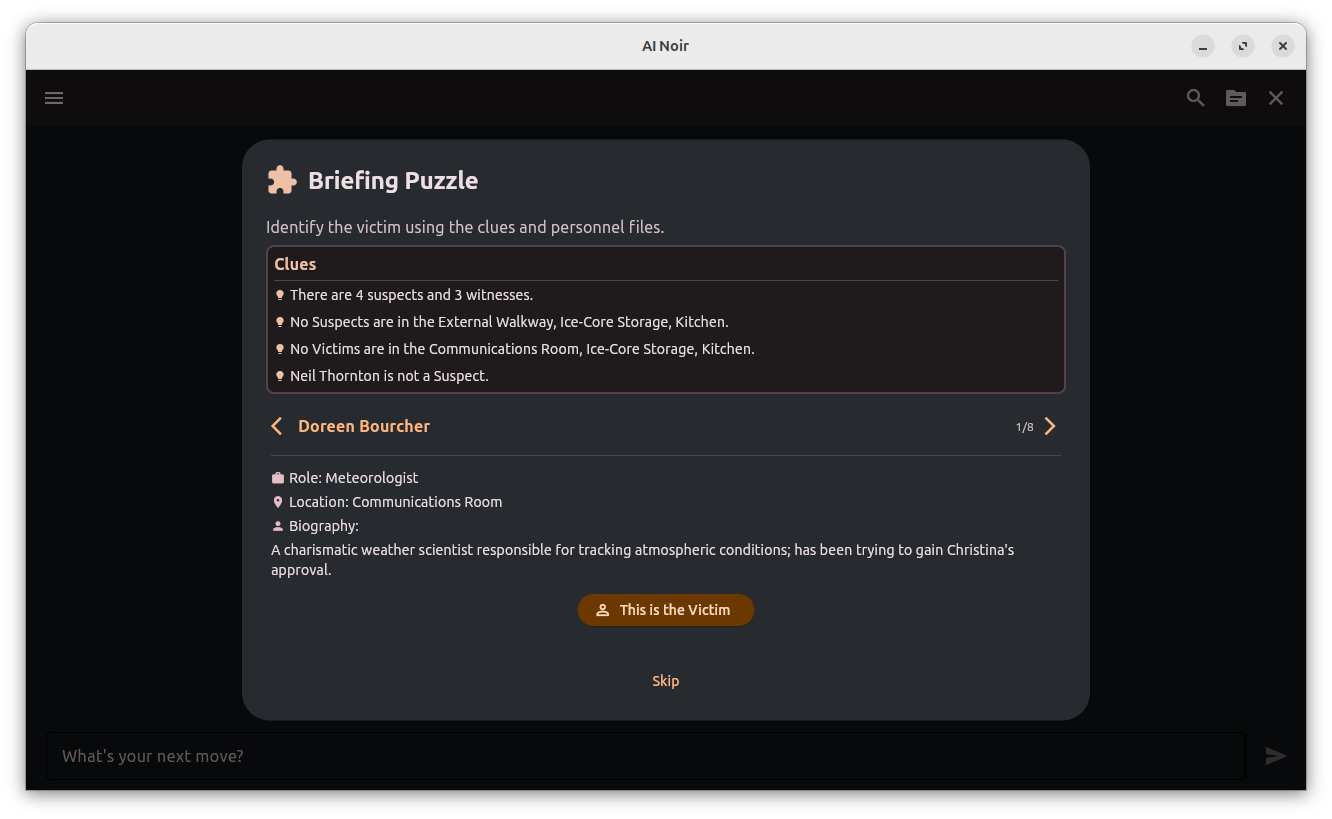This screenshot has width=1332, height=819.
Task: Restore the AI Noir window size
Action: [1242, 46]
